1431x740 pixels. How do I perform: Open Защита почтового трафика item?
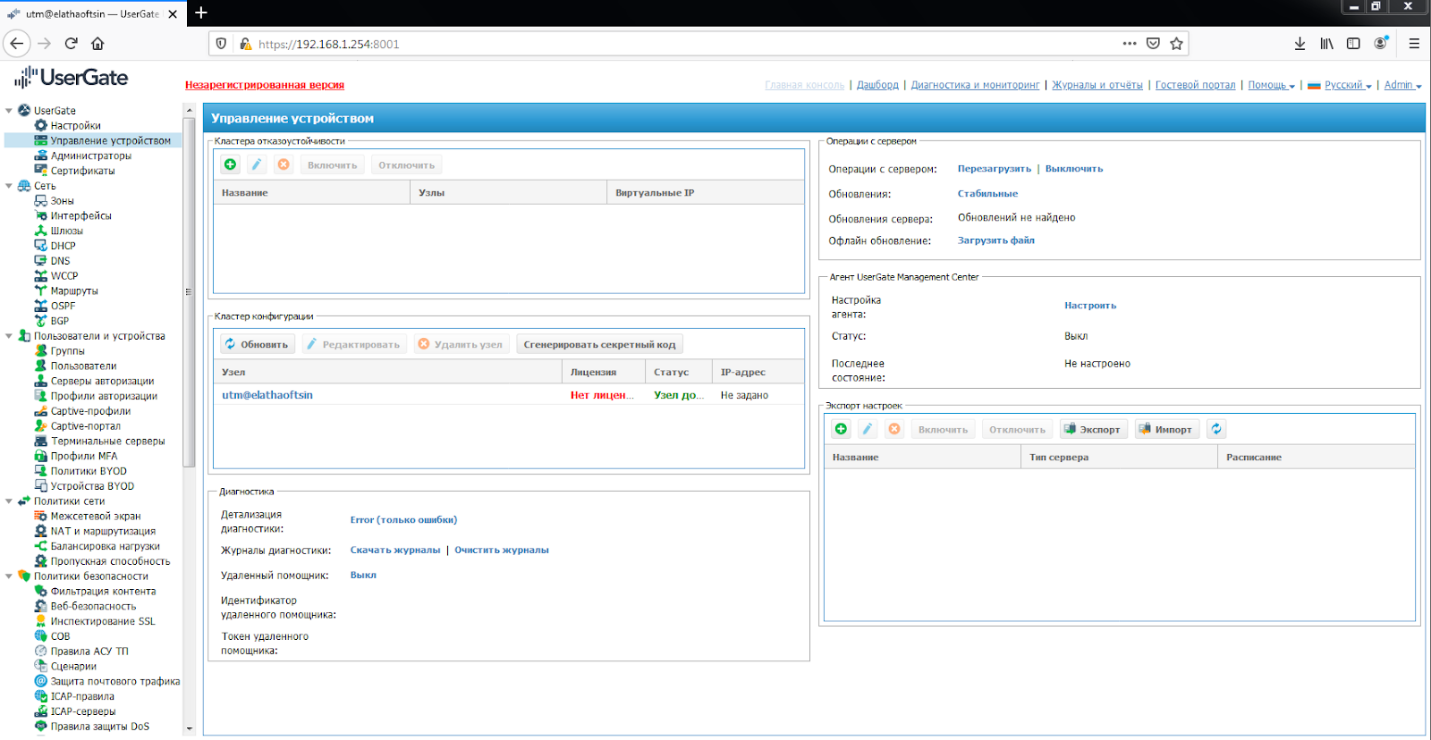pos(115,681)
